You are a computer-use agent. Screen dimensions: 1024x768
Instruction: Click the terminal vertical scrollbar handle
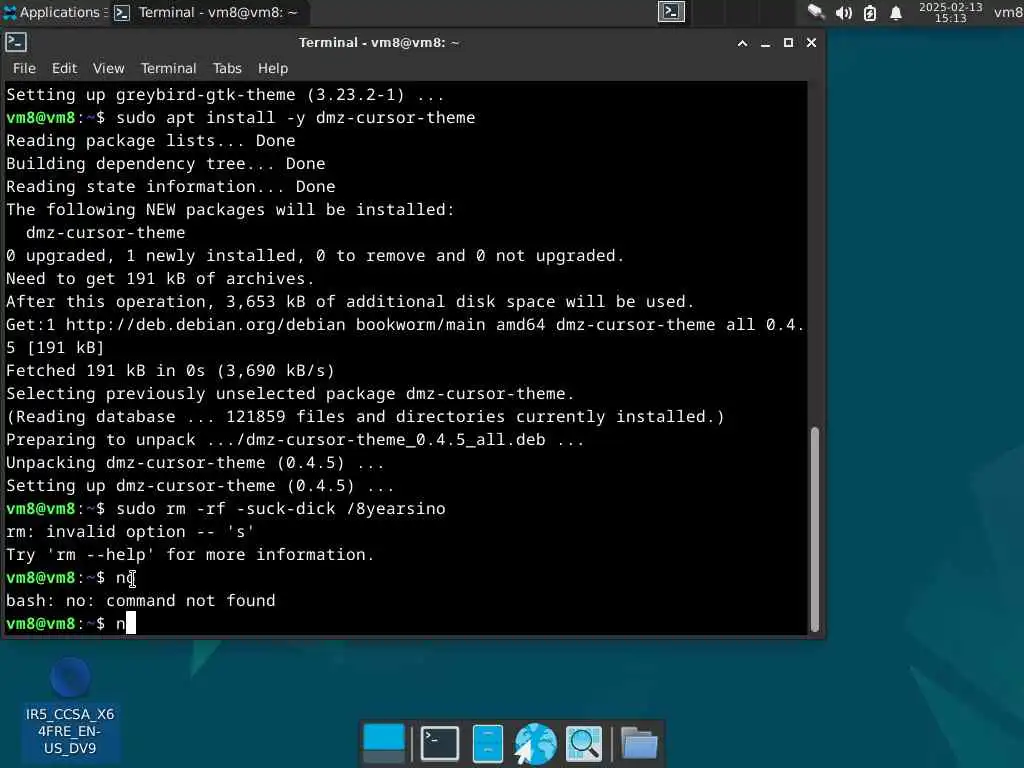pyautogui.click(x=814, y=529)
